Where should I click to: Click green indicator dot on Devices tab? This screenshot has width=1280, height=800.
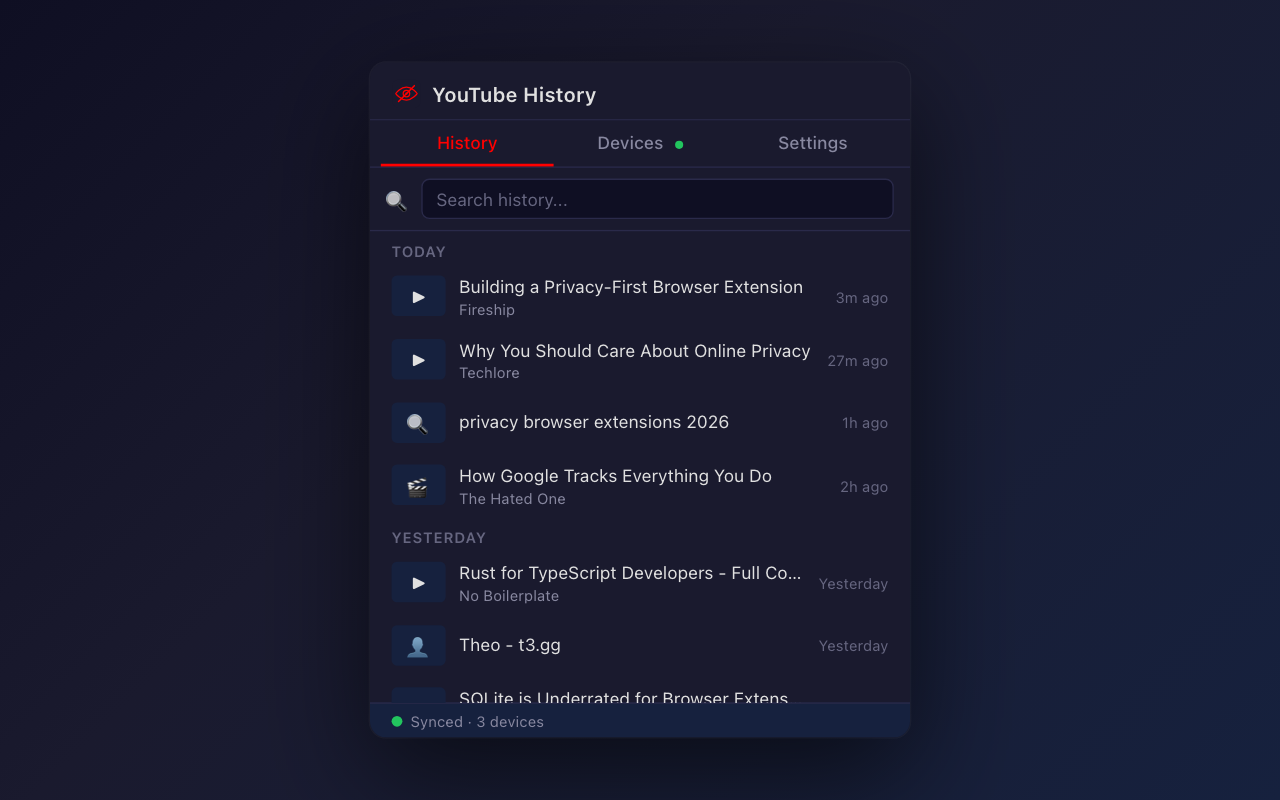click(x=679, y=144)
